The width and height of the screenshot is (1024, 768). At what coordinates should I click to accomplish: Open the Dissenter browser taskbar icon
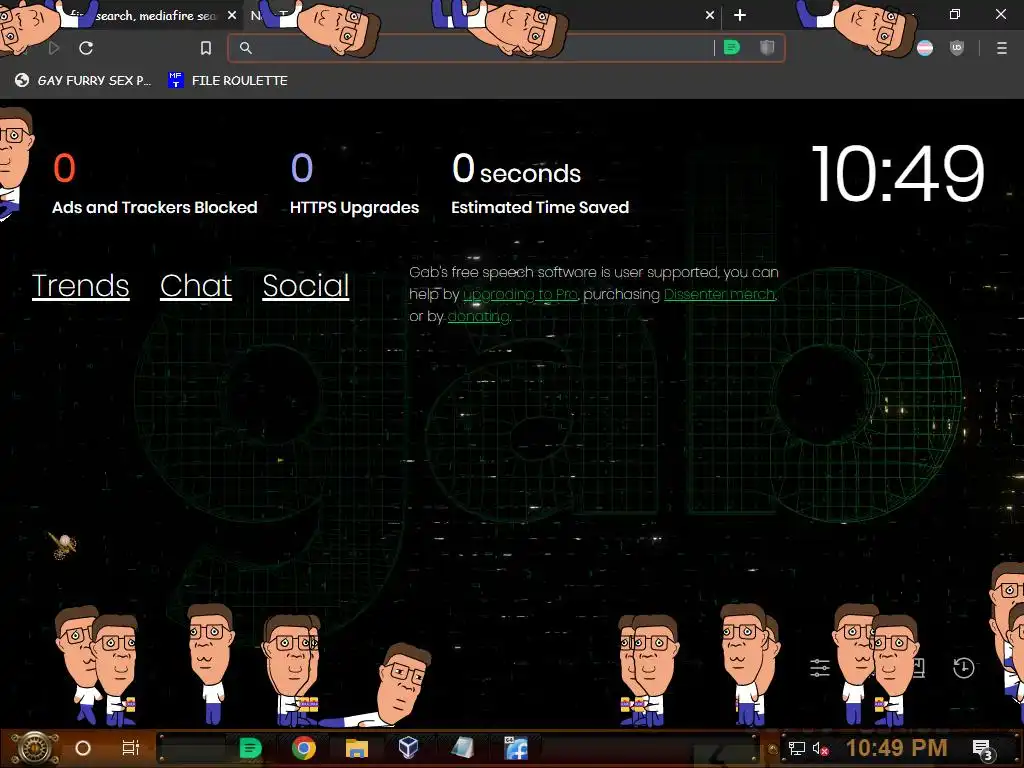point(250,748)
